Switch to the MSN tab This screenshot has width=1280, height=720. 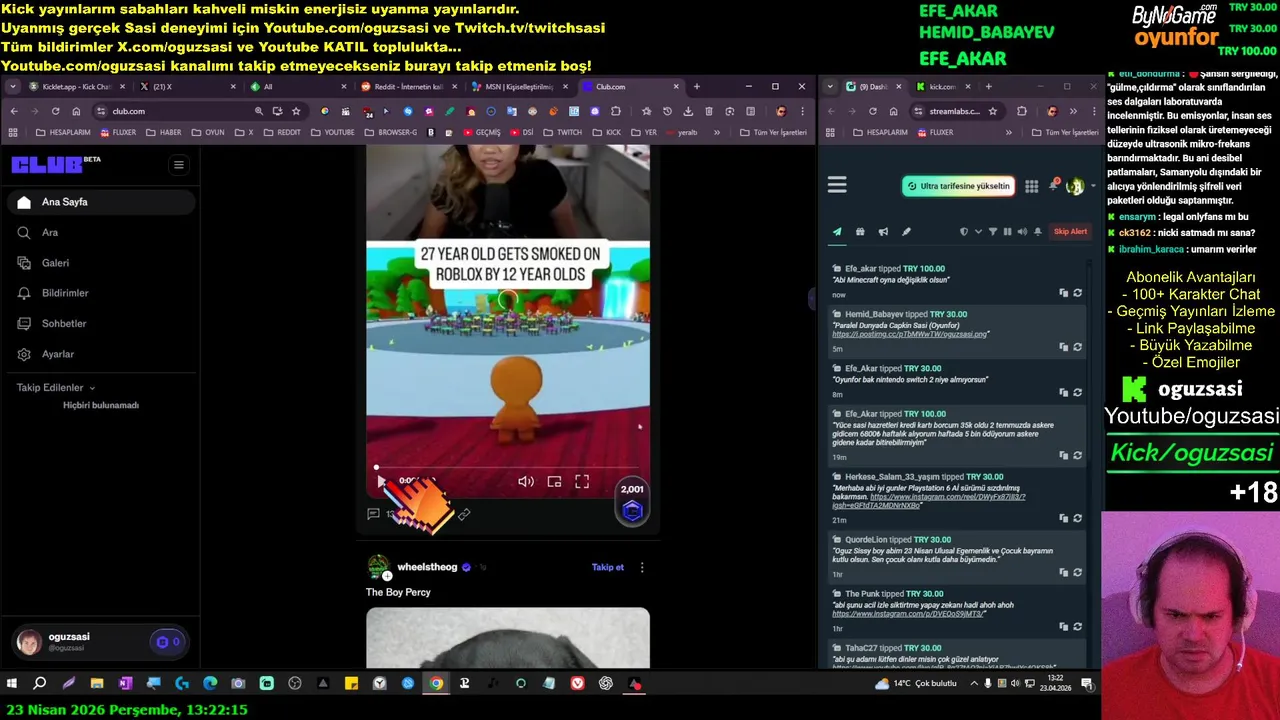pos(518,87)
